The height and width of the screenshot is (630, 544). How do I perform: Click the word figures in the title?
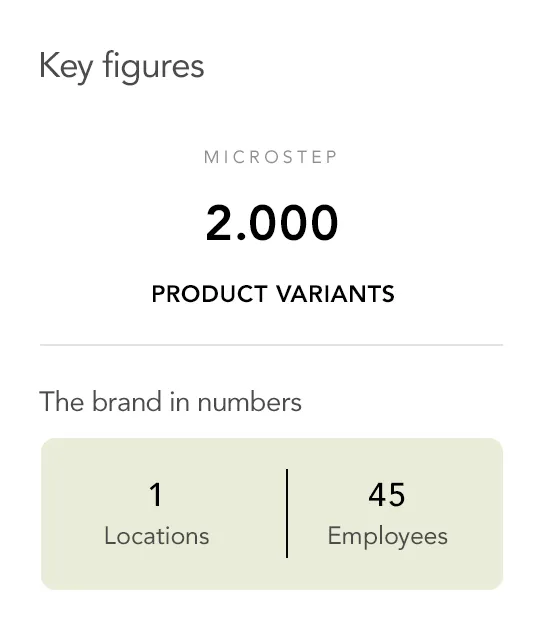(153, 67)
